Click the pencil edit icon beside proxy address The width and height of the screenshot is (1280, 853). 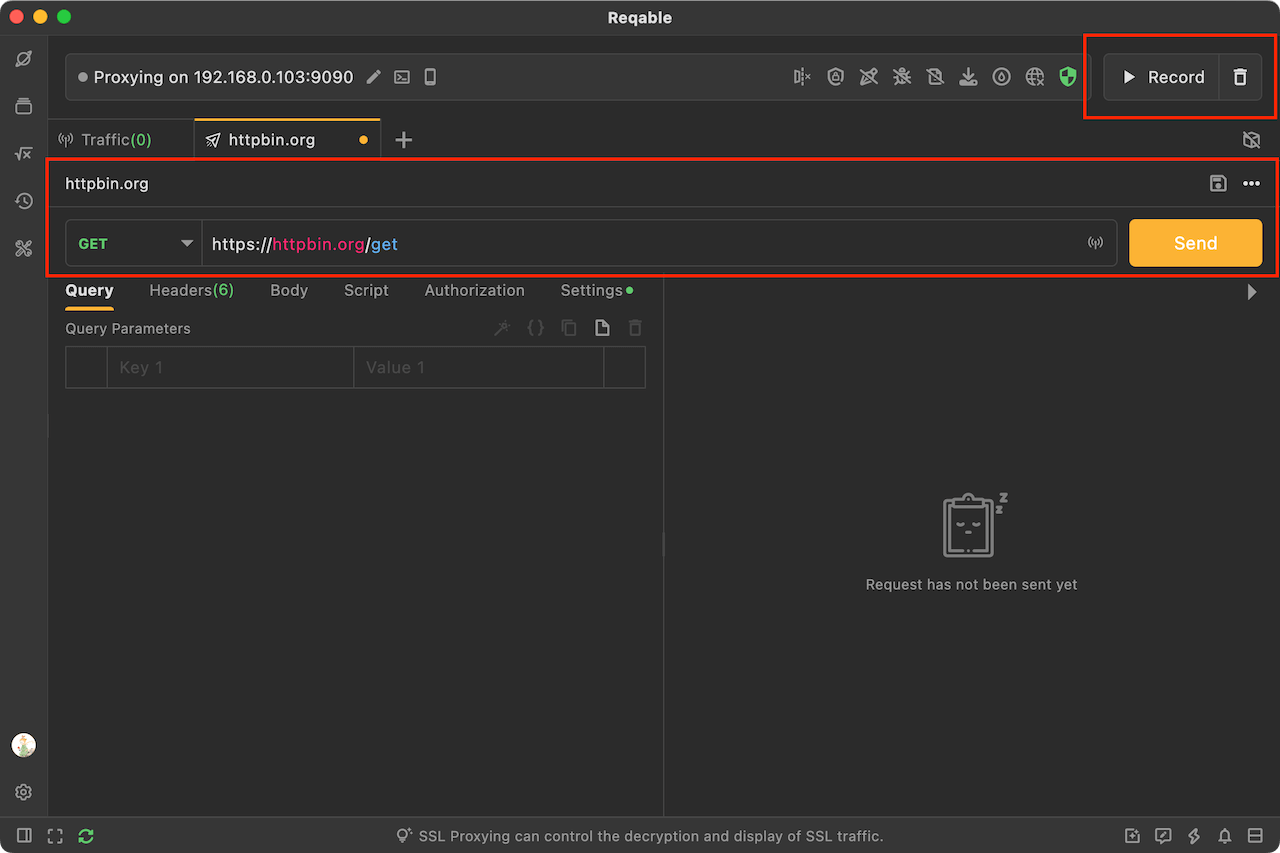(373, 77)
